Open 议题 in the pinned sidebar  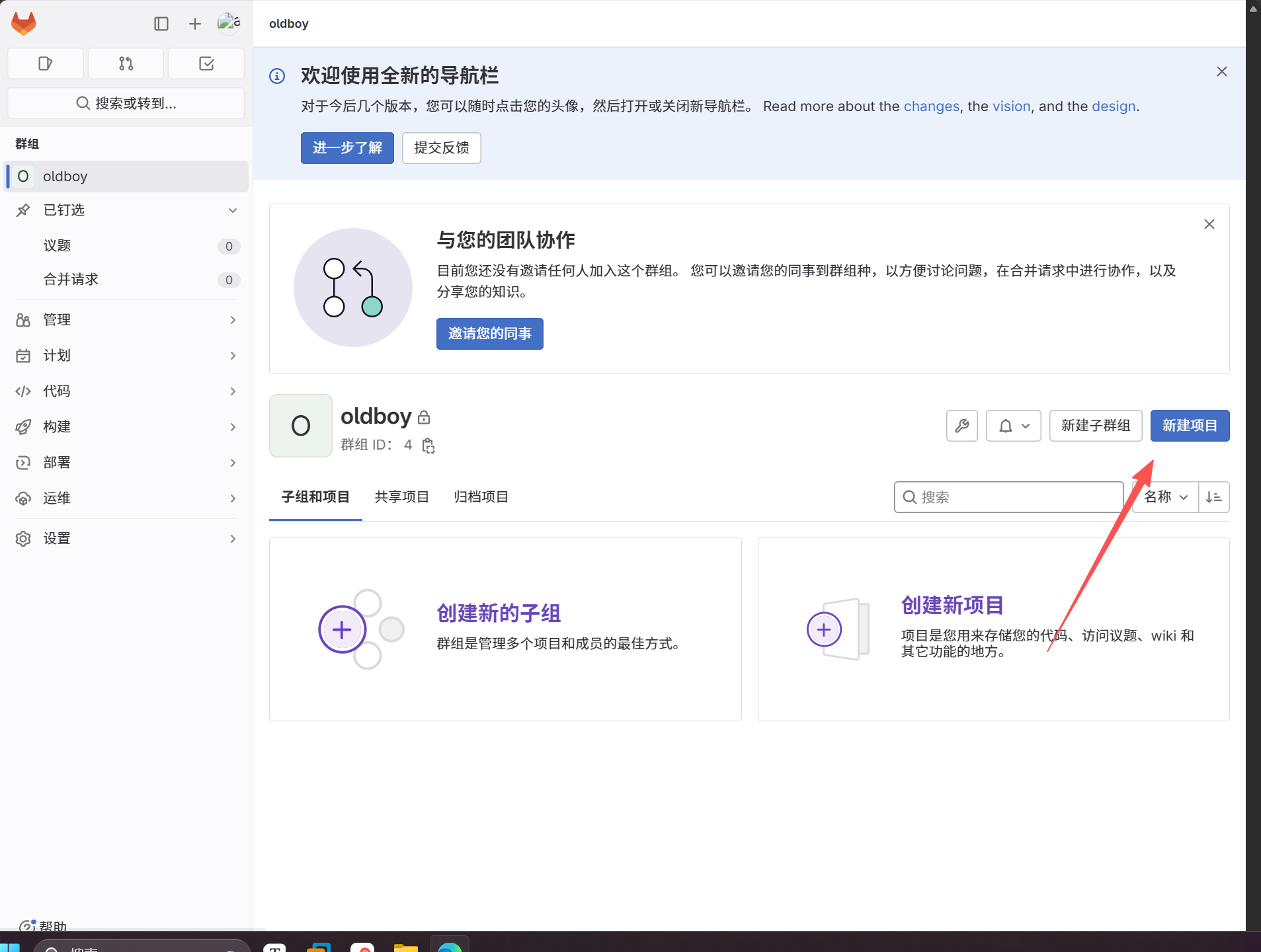126,246
